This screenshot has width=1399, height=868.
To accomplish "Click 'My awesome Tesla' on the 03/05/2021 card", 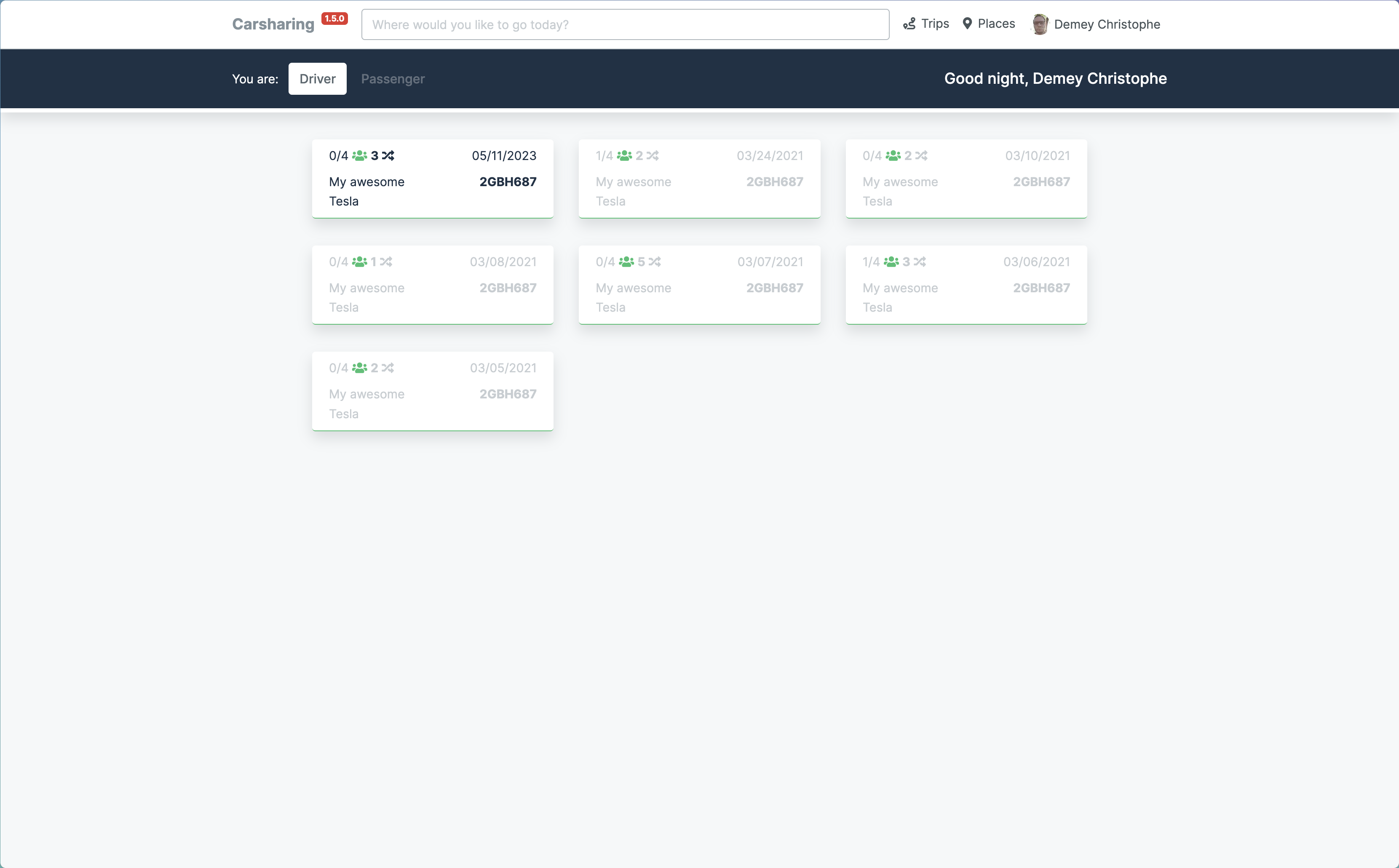I will click(367, 403).
